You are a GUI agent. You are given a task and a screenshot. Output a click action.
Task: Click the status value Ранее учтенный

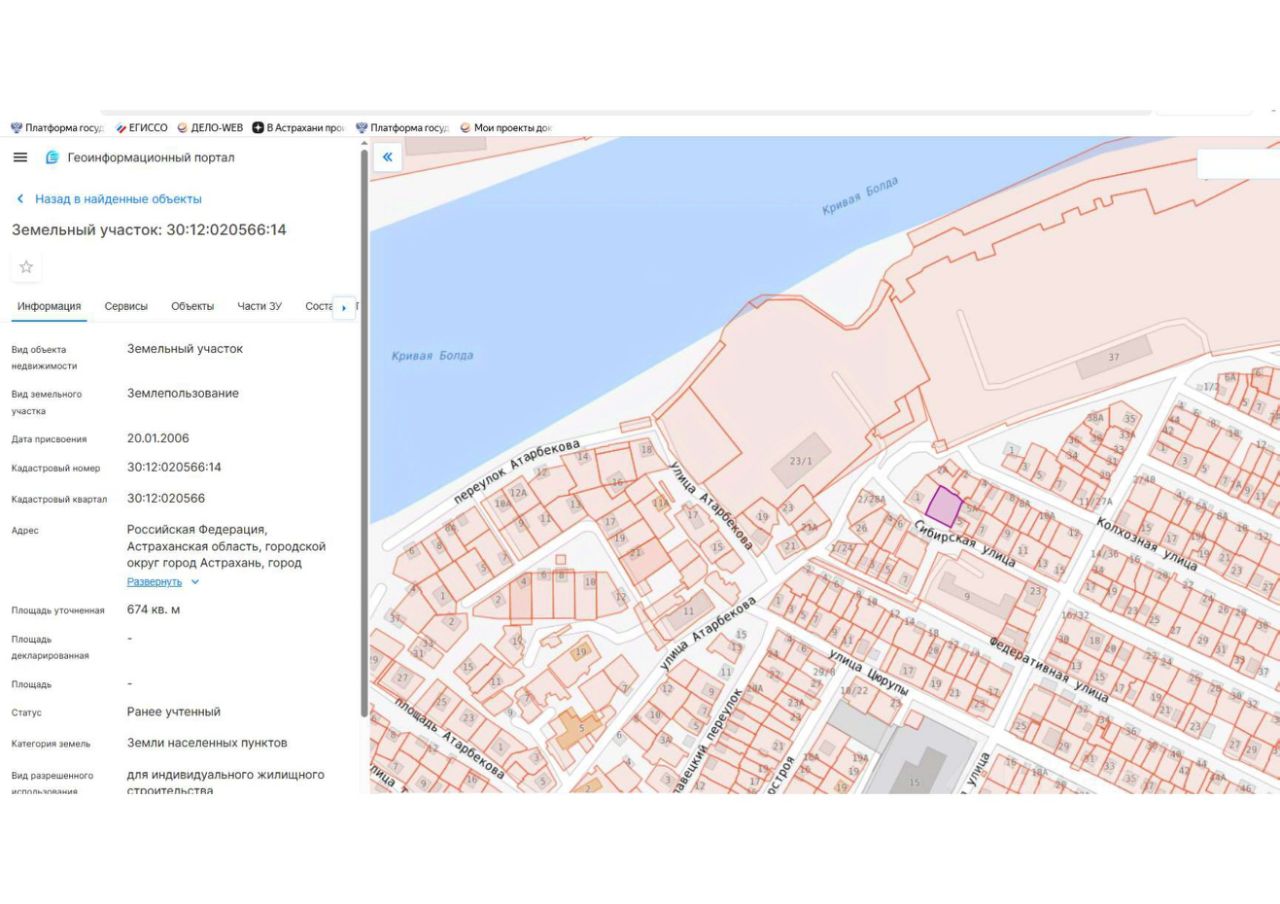tap(174, 712)
